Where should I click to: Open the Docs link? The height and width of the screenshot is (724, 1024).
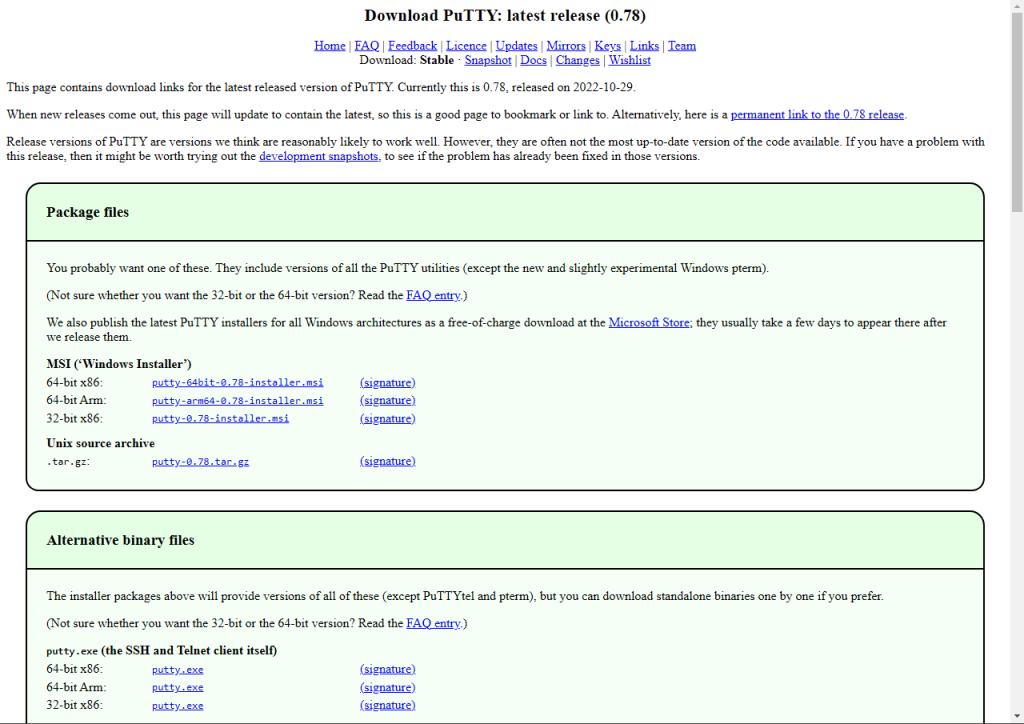pos(533,60)
